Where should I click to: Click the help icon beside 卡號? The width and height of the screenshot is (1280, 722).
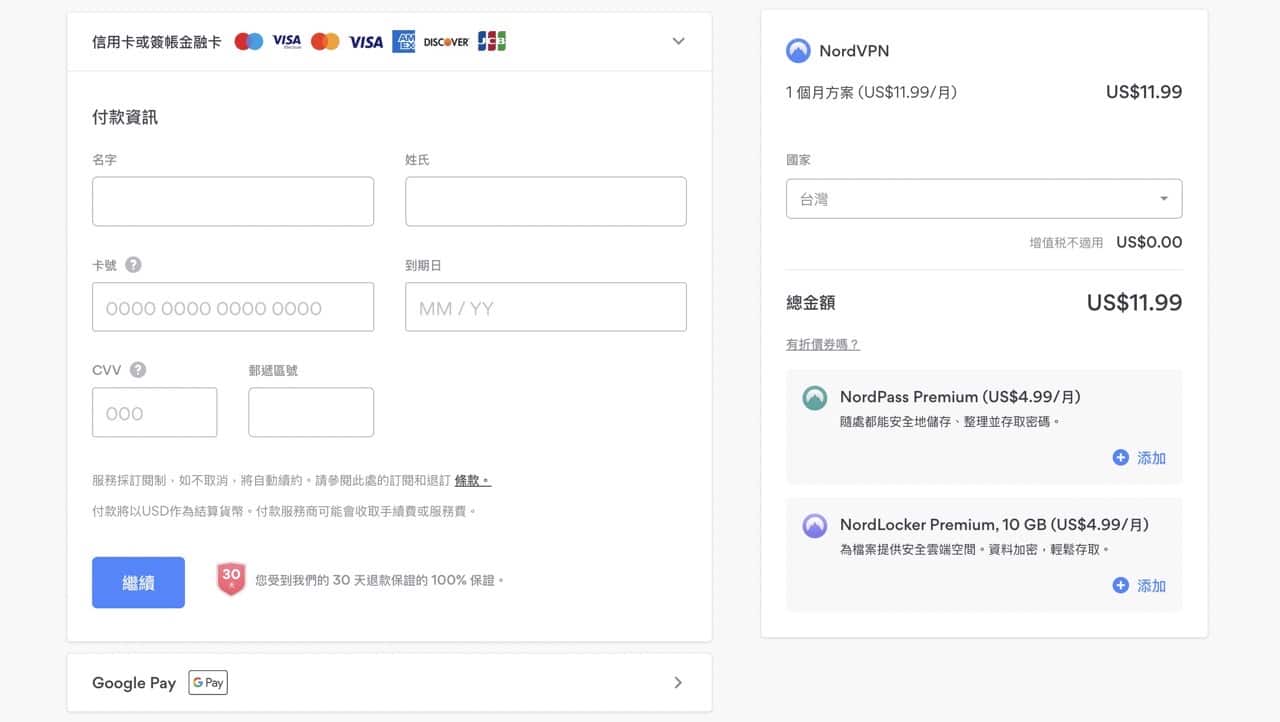point(133,265)
